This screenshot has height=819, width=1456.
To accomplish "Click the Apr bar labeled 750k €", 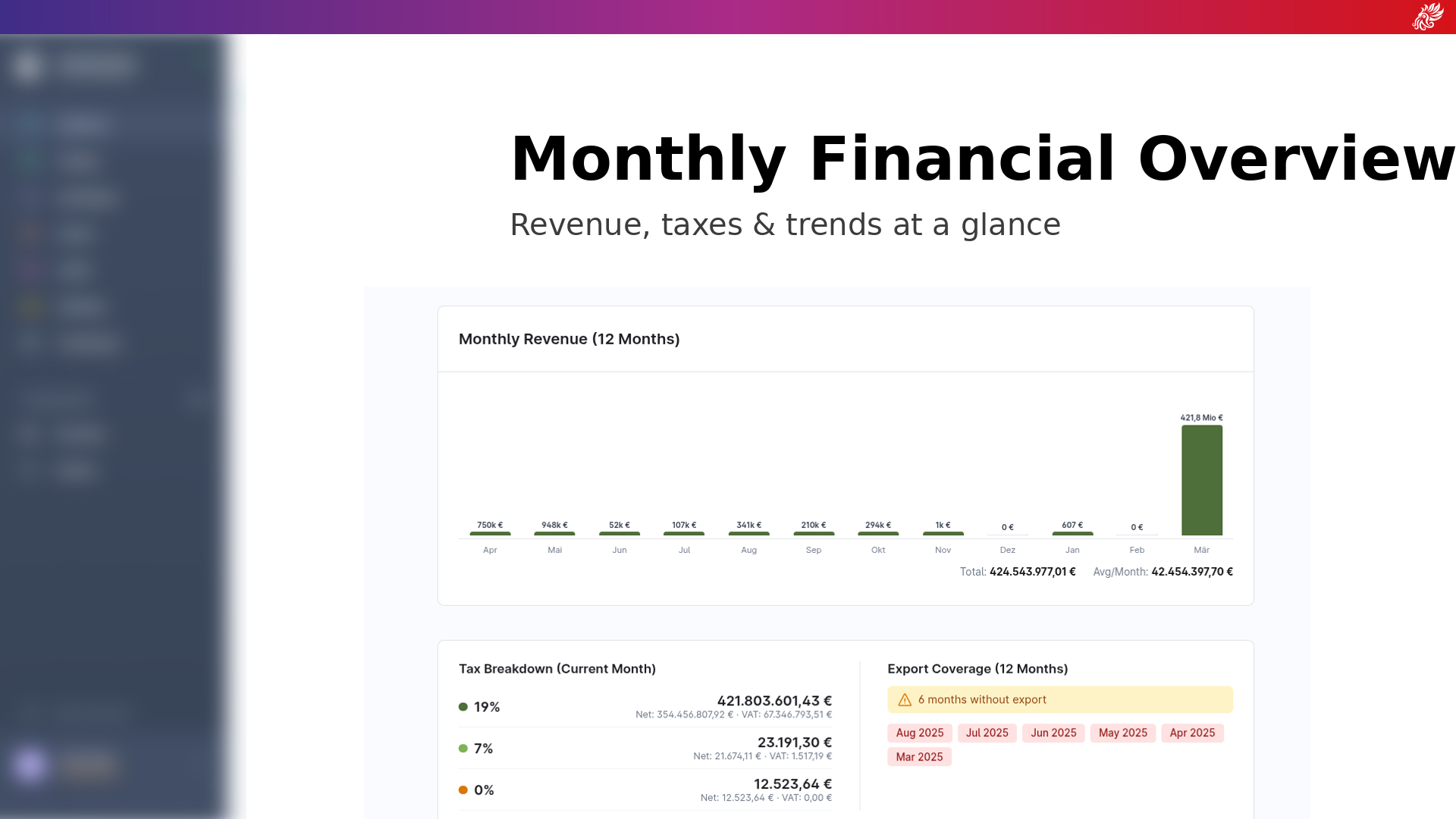I will [490, 533].
